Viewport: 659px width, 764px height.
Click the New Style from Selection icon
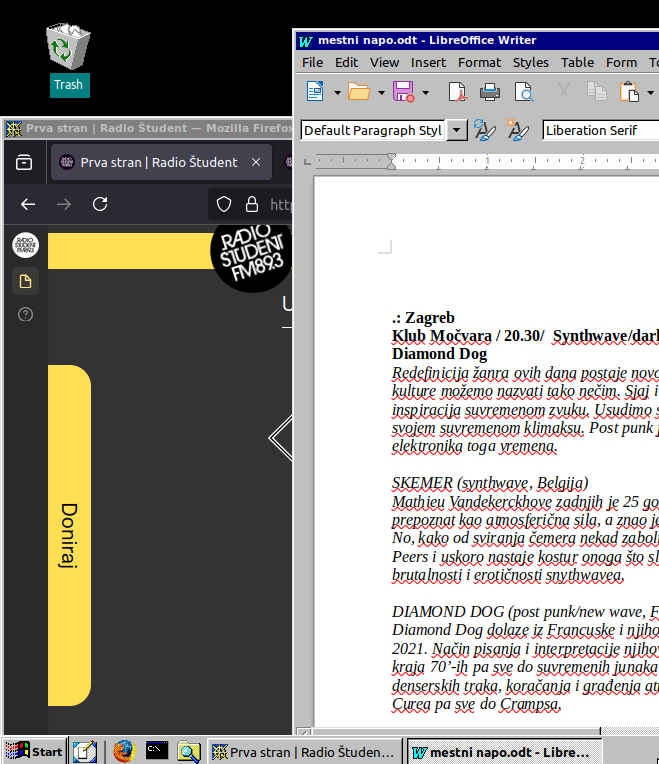point(517,130)
